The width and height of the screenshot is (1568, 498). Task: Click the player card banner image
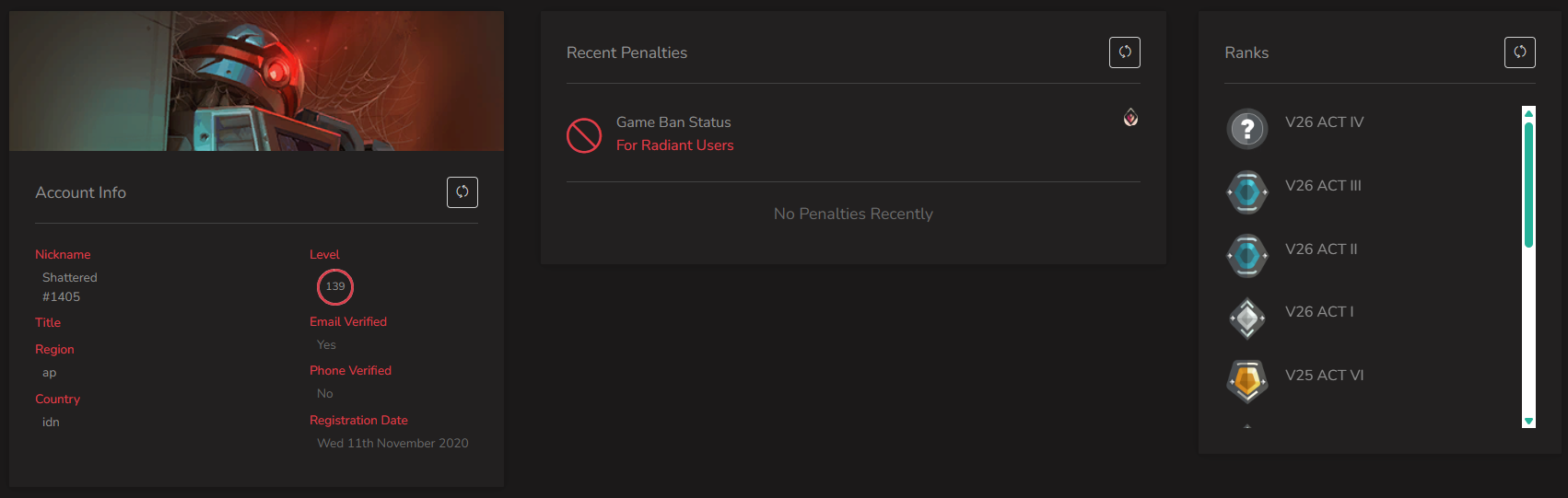pos(256,81)
